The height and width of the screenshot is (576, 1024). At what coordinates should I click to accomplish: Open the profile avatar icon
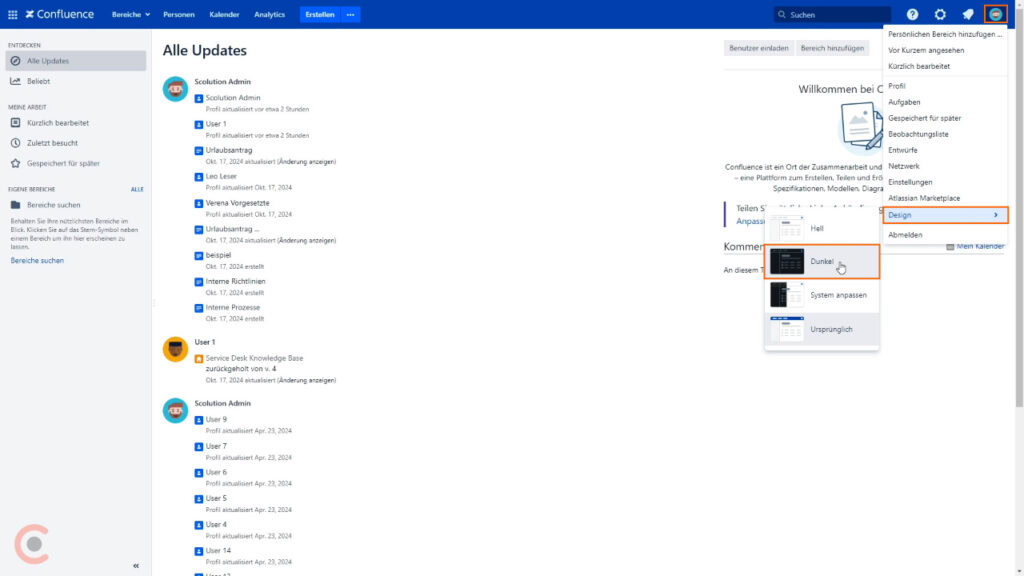tap(995, 14)
